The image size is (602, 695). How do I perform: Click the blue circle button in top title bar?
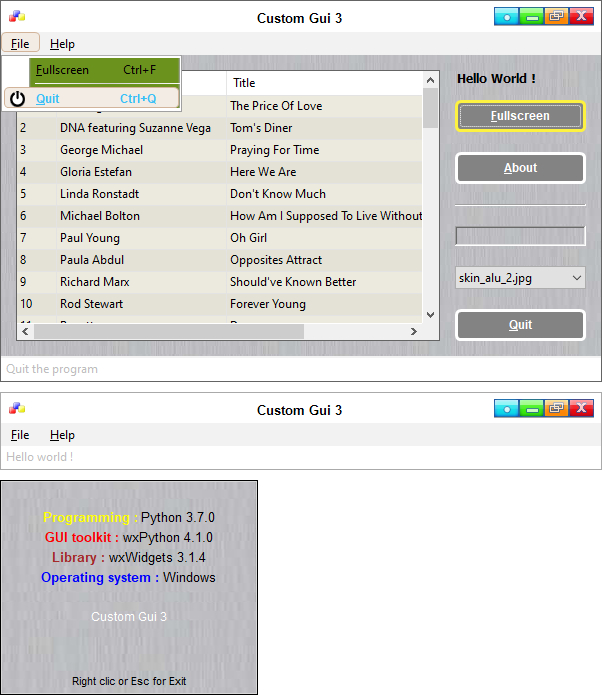506,17
